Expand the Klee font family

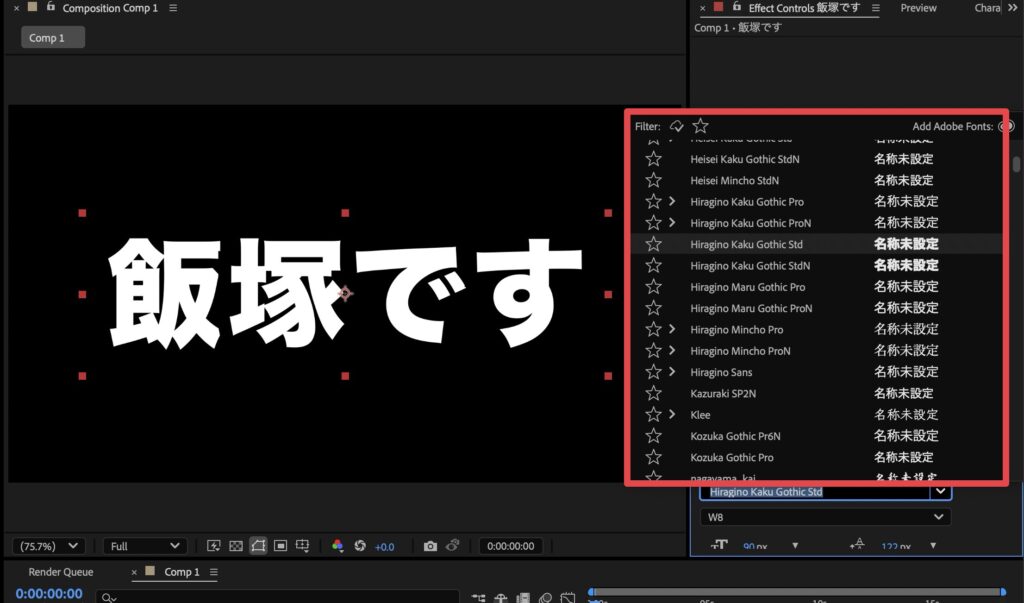click(x=672, y=414)
